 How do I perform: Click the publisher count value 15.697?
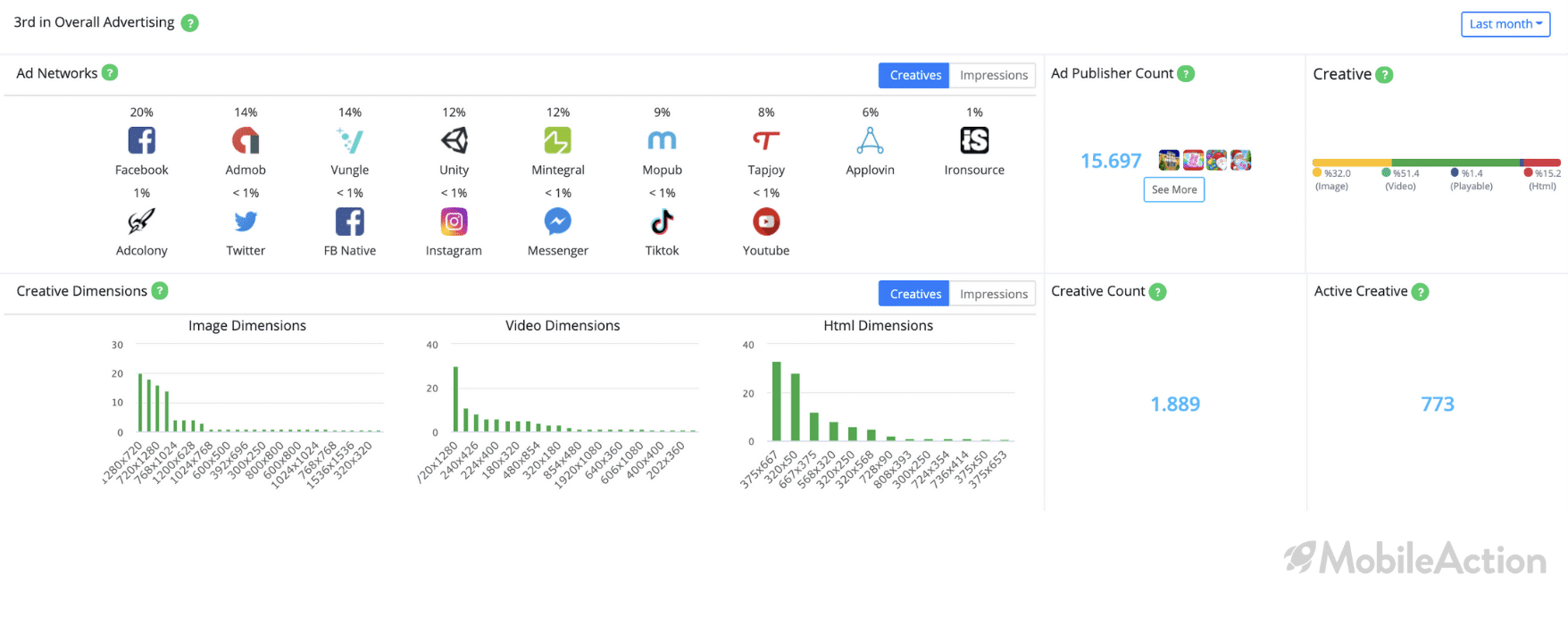point(1111,161)
